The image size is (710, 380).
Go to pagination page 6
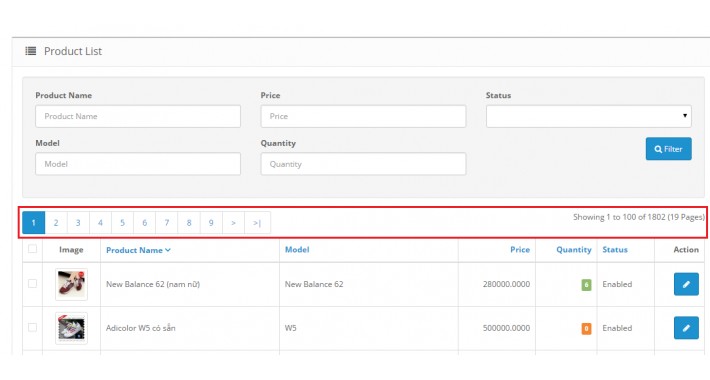(144, 223)
